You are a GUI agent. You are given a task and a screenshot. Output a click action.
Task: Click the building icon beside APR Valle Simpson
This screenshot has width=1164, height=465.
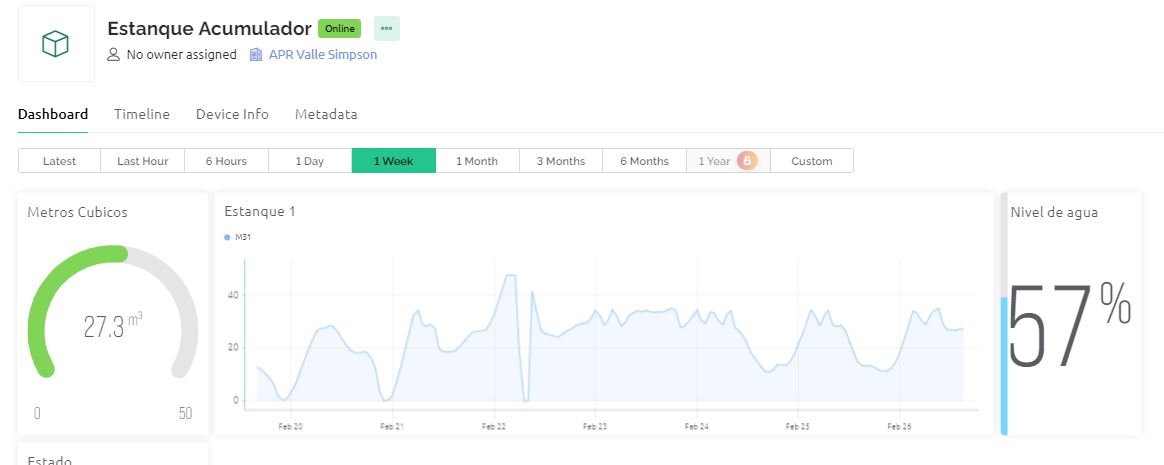[x=256, y=55]
